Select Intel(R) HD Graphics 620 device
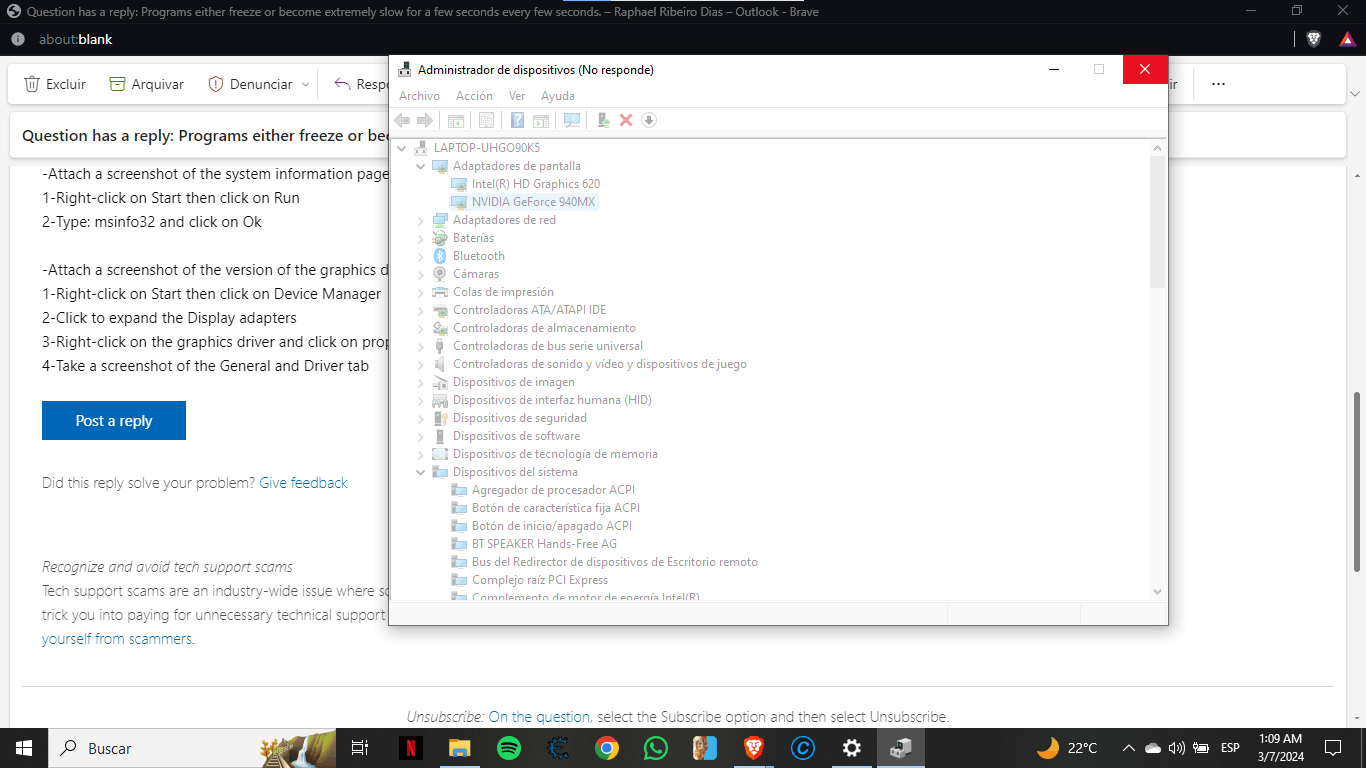1366x768 pixels. tap(536, 184)
